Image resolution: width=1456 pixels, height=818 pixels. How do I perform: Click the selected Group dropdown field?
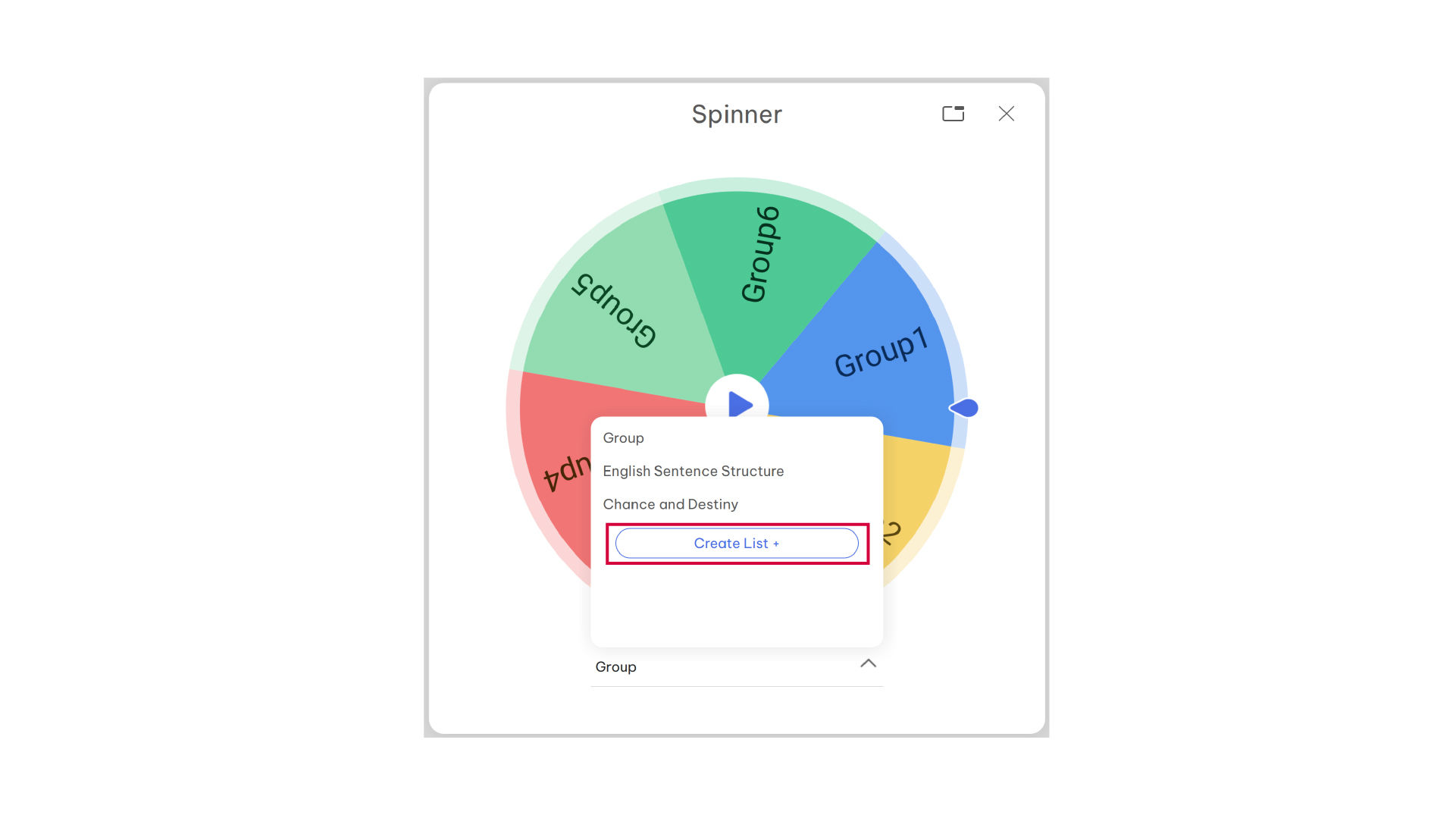pyautogui.click(x=737, y=667)
